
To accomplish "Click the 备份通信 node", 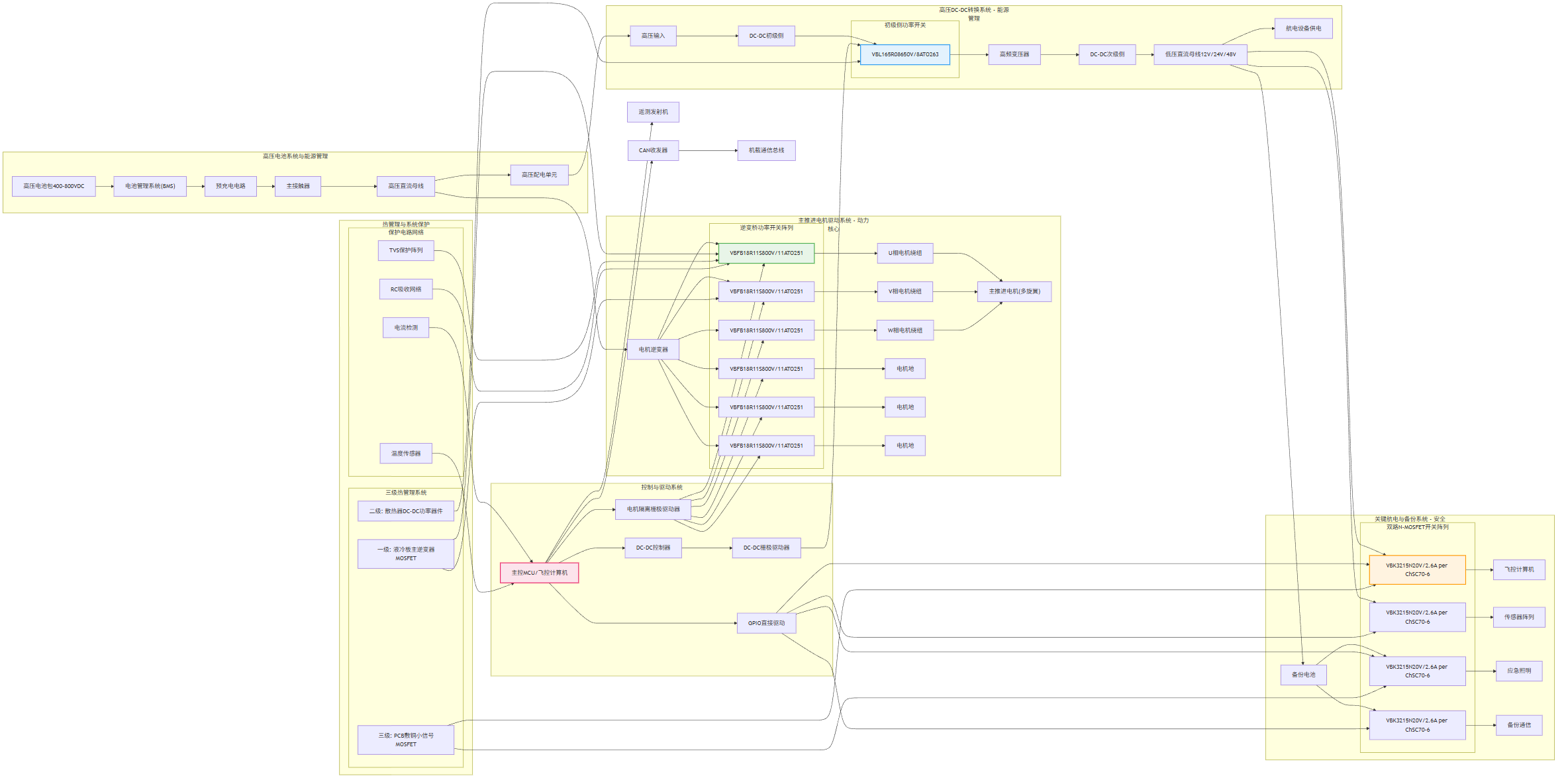I will pyautogui.click(x=1519, y=725).
